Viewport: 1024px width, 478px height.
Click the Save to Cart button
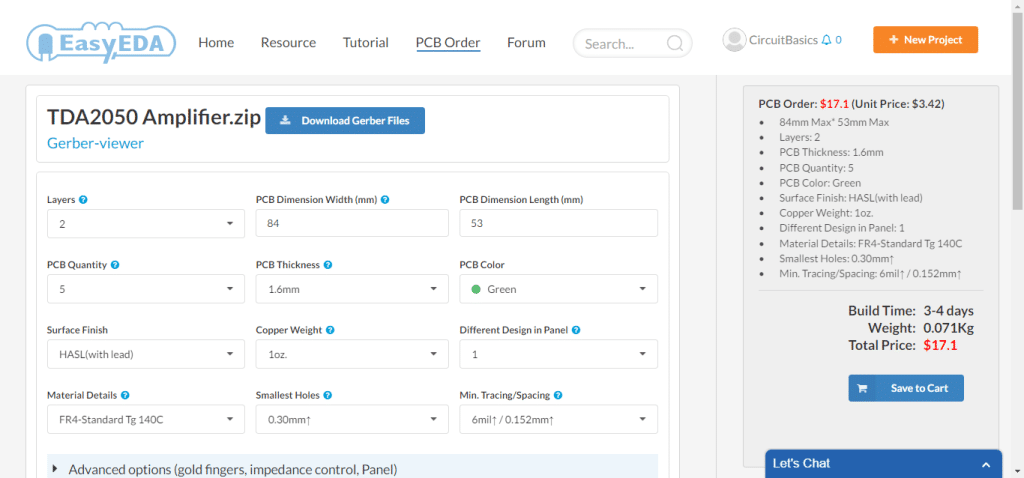pos(906,388)
